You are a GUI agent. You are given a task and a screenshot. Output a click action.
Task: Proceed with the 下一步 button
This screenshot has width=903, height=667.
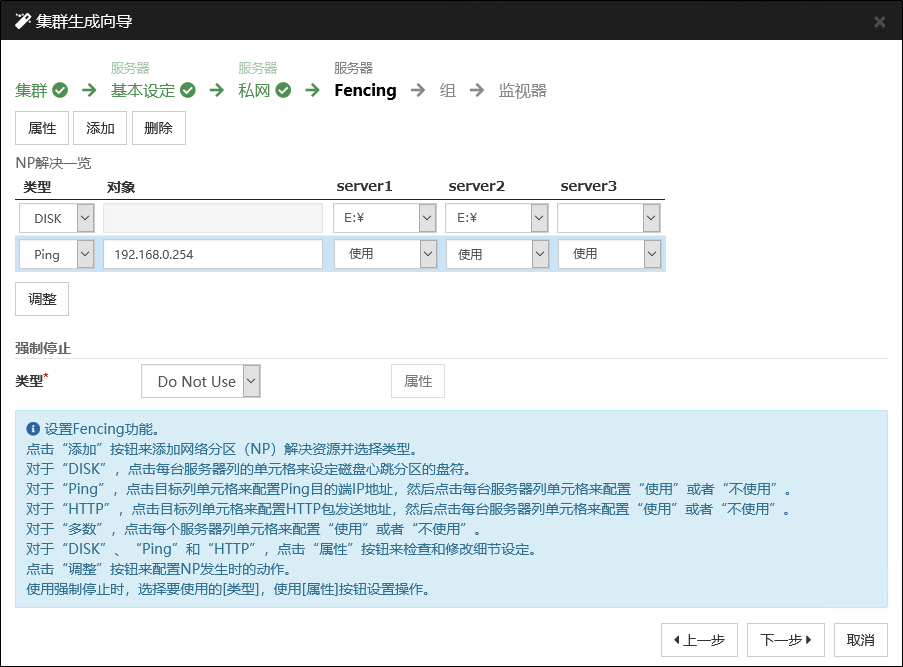pyautogui.click(x=784, y=640)
